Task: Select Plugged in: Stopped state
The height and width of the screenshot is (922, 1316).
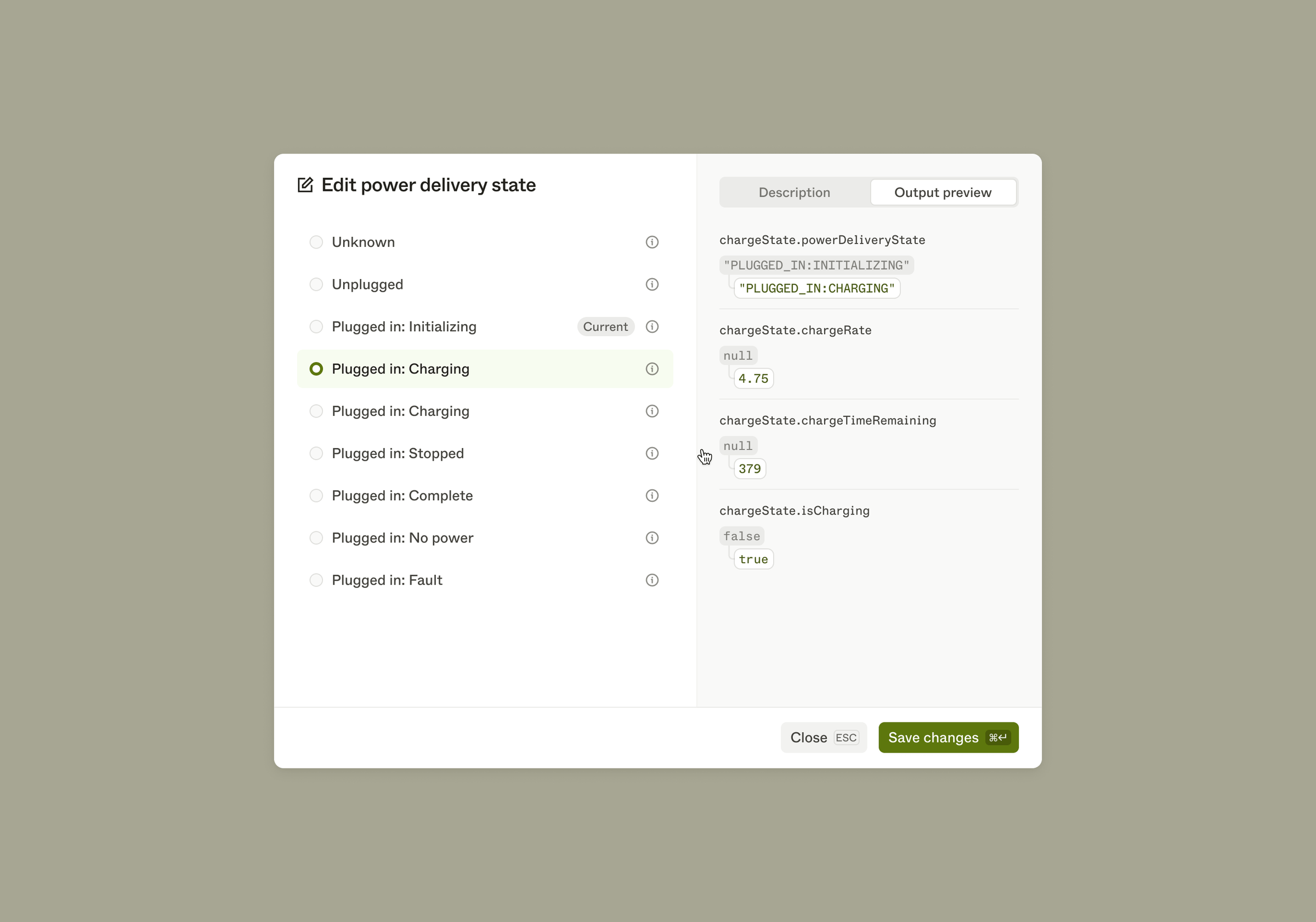Action: coord(316,454)
